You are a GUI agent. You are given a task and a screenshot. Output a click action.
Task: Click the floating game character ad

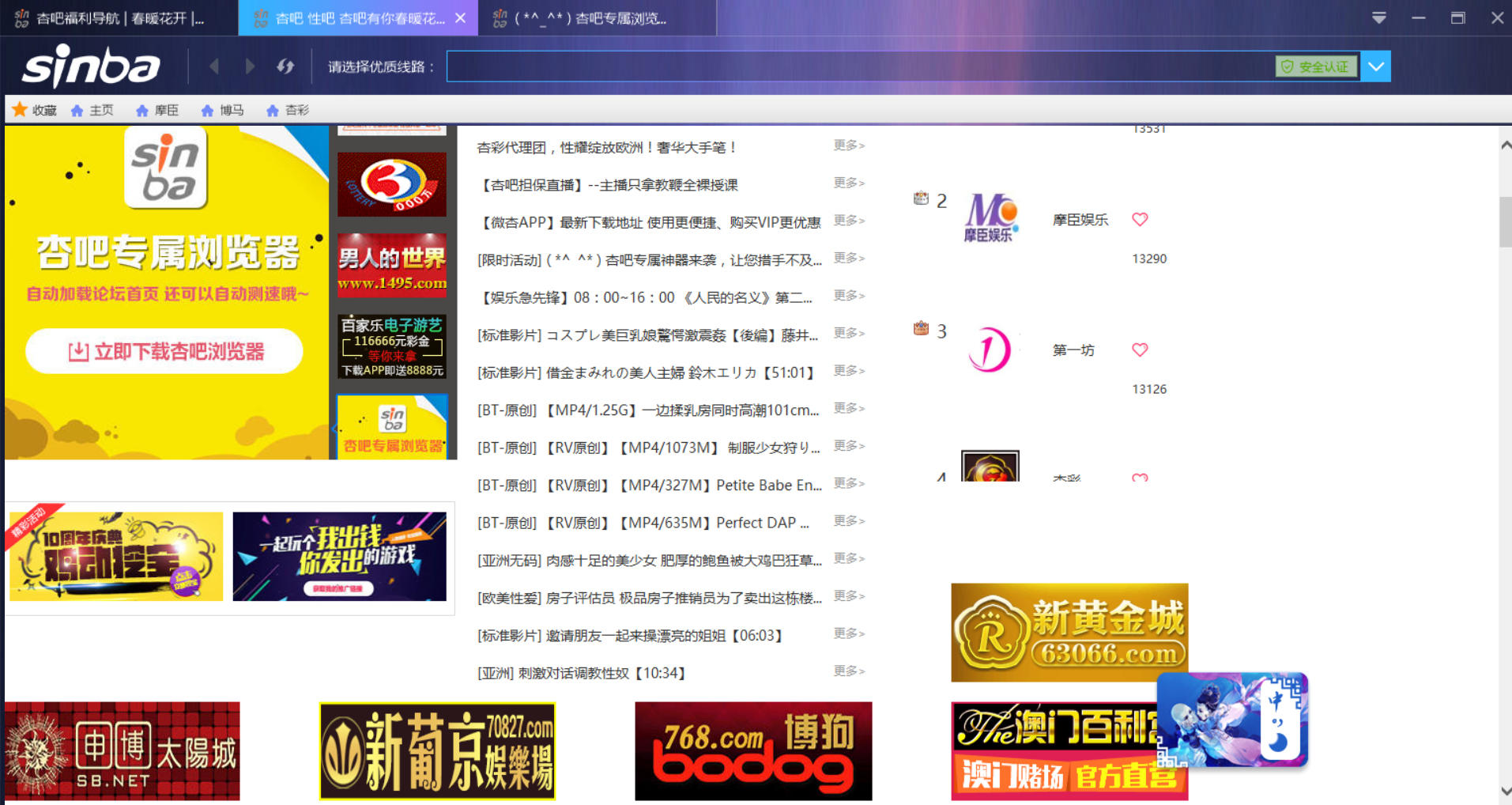(1232, 720)
